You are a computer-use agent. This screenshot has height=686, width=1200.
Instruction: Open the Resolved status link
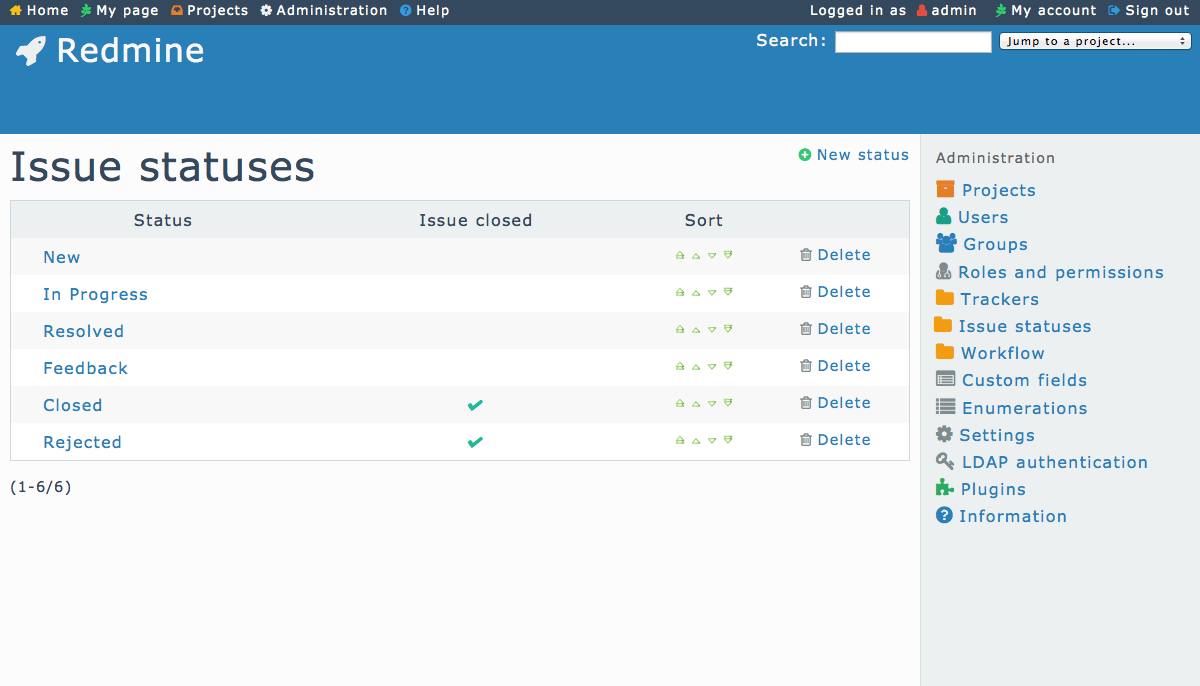coord(83,331)
